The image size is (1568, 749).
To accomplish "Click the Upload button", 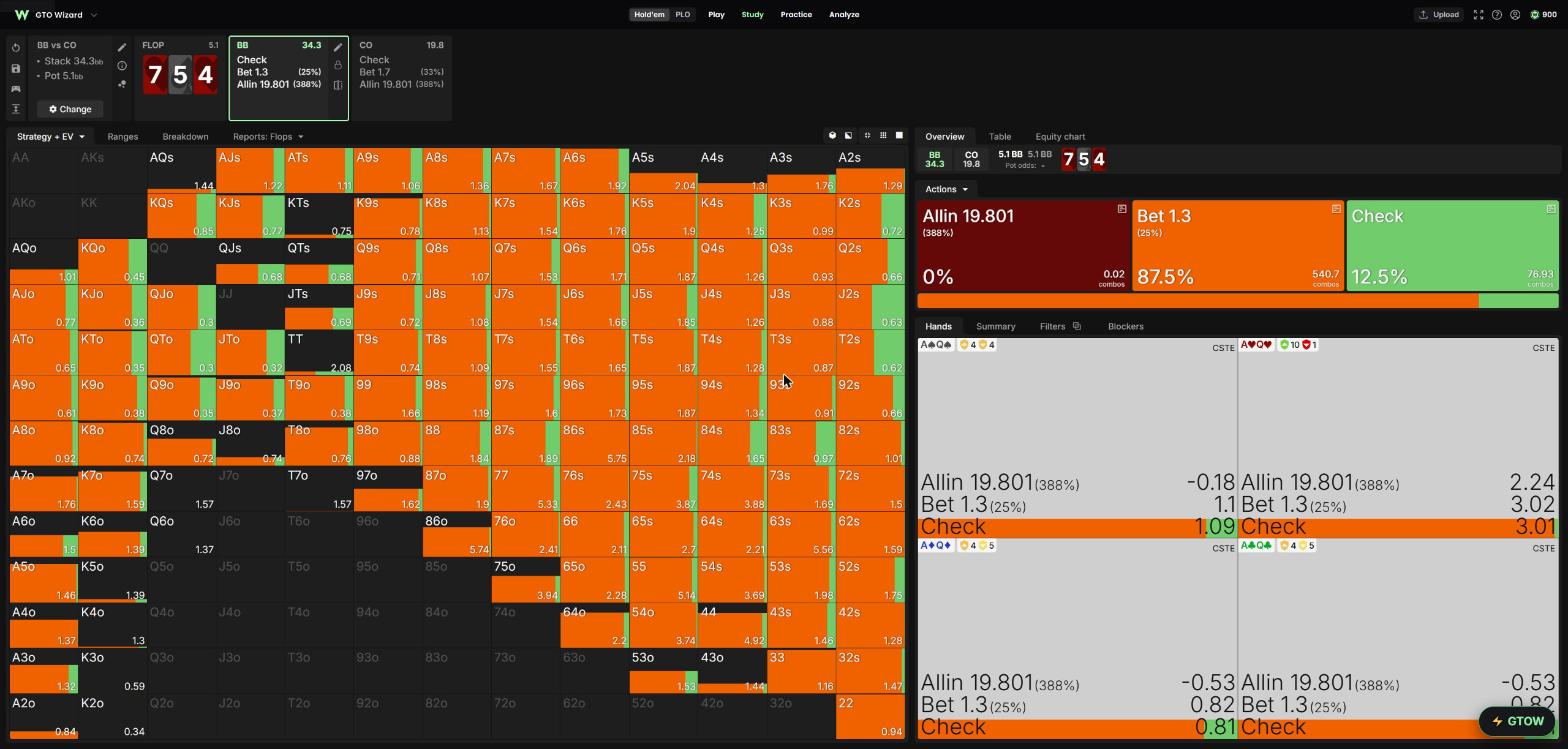I will tap(1438, 15).
